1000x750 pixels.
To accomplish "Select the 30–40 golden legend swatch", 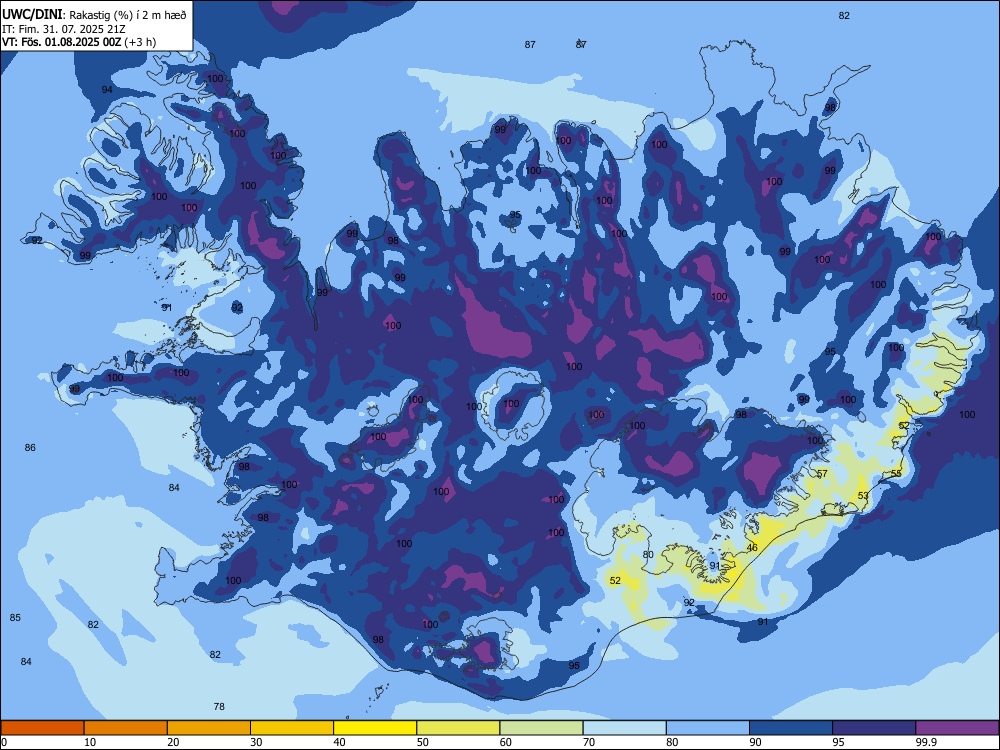I will coord(292,728).
